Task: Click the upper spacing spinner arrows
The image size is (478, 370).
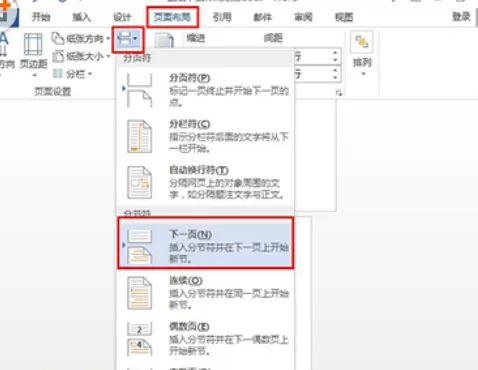Action: pyautogui.click(x=335, y=56)
